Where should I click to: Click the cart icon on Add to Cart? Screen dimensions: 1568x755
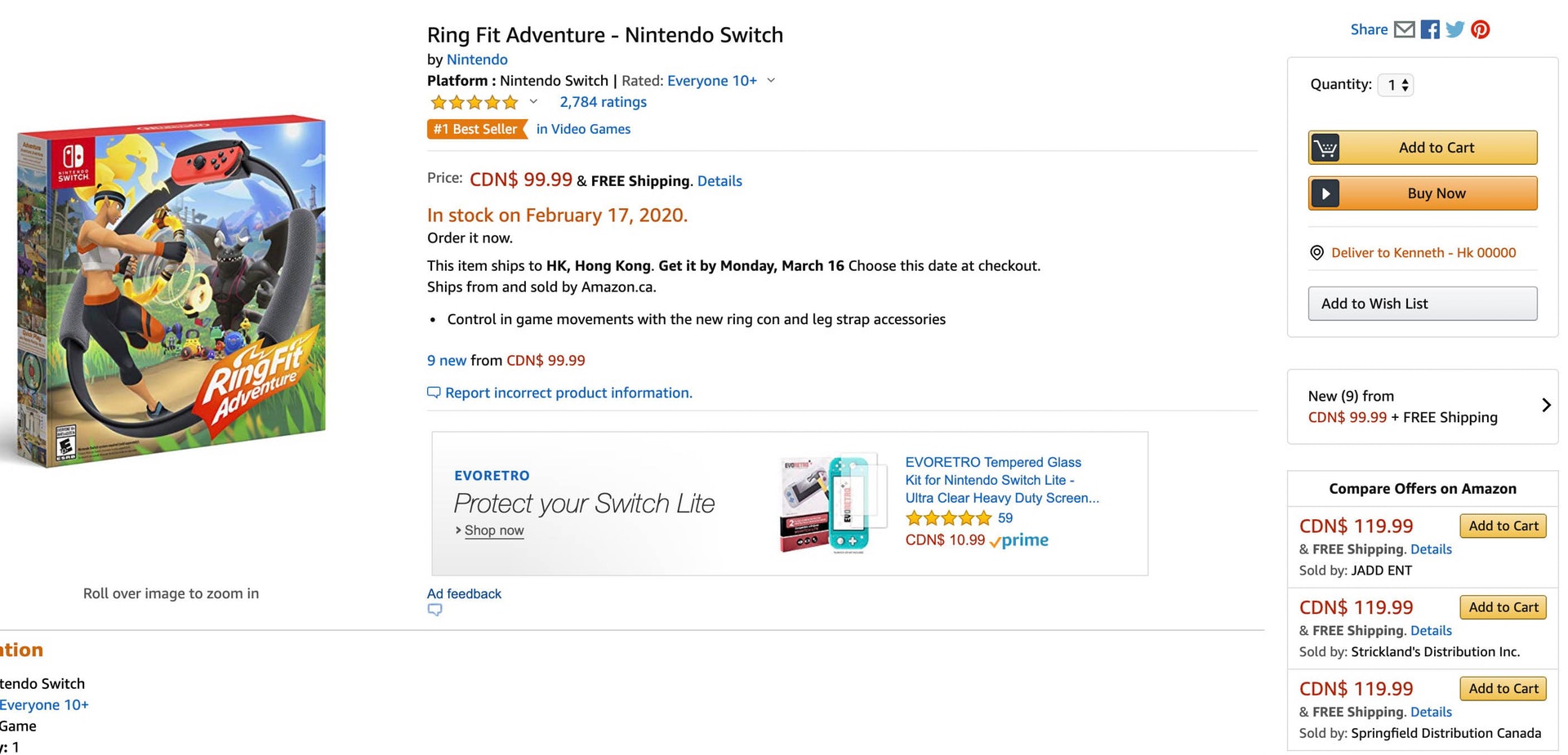[1325, 148]
